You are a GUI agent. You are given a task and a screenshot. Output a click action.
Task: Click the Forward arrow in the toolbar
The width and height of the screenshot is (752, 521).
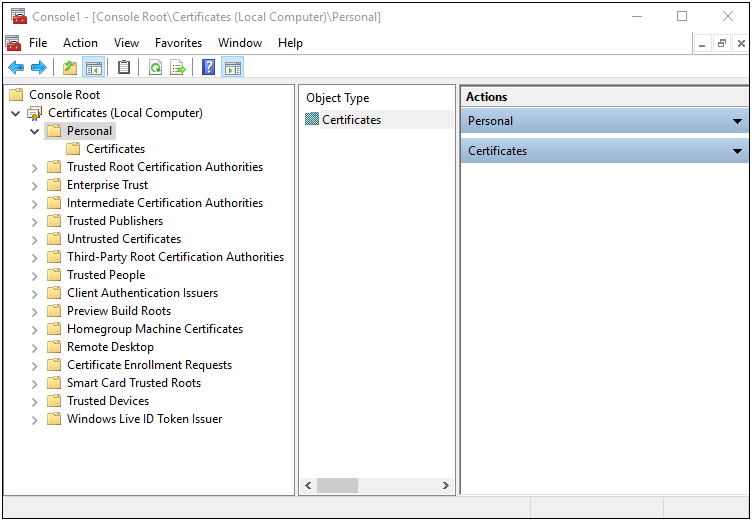pyautogui.click(x=38, y=68)
